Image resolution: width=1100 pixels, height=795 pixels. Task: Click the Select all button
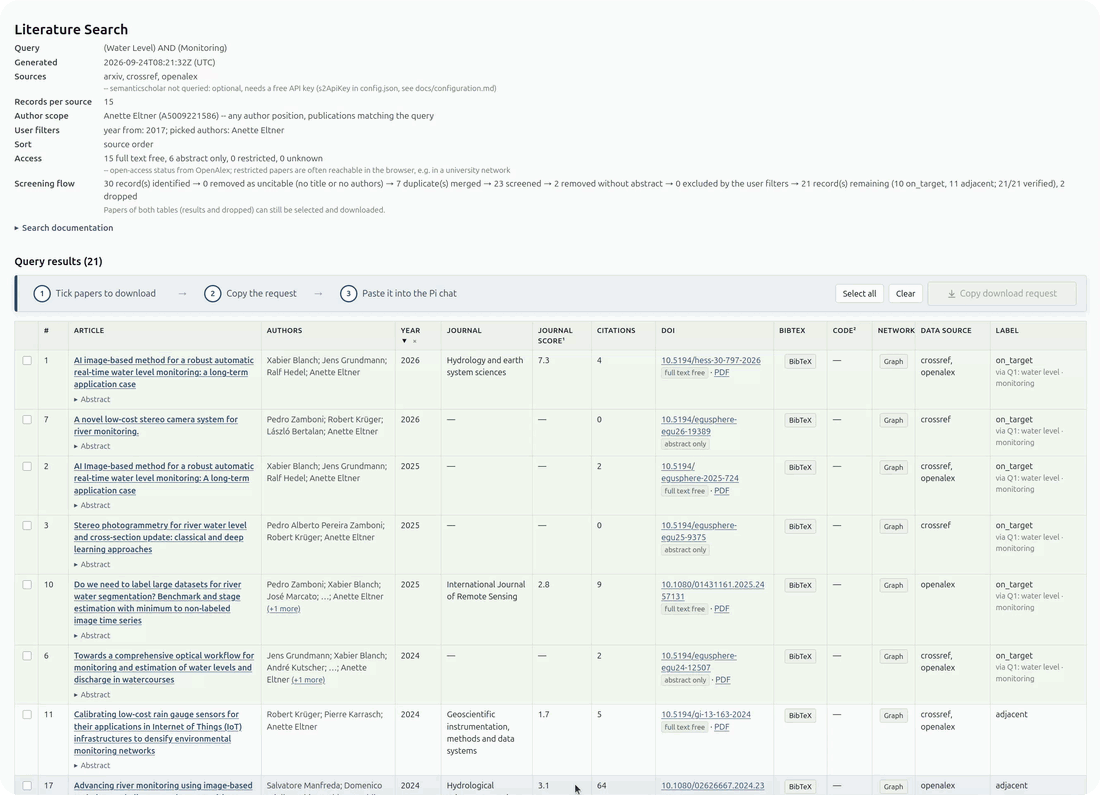tap(859, 294)
